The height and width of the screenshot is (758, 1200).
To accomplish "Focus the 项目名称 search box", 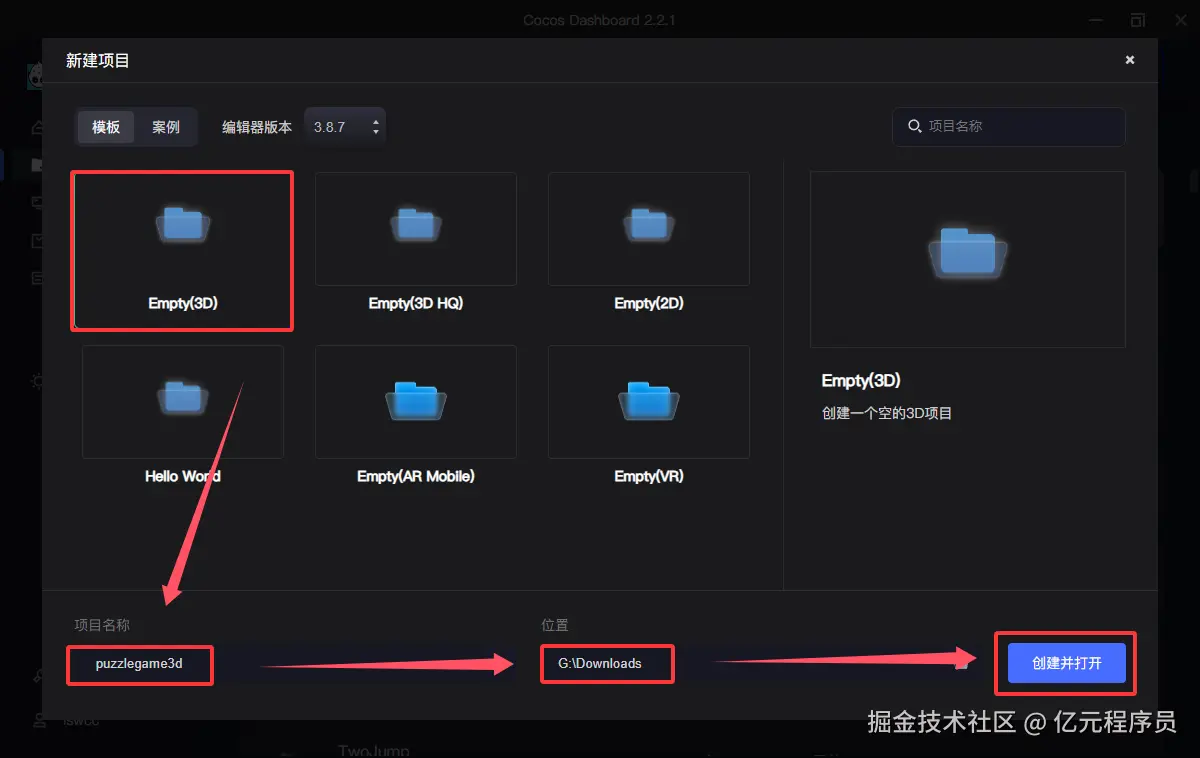I will pos(1008,126).
